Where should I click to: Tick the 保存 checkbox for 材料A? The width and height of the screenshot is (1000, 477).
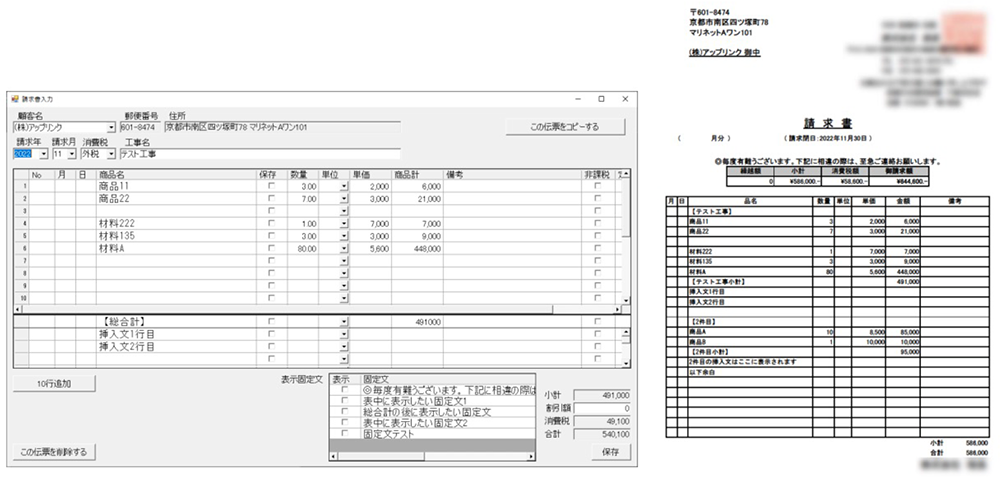coord(272,249)
